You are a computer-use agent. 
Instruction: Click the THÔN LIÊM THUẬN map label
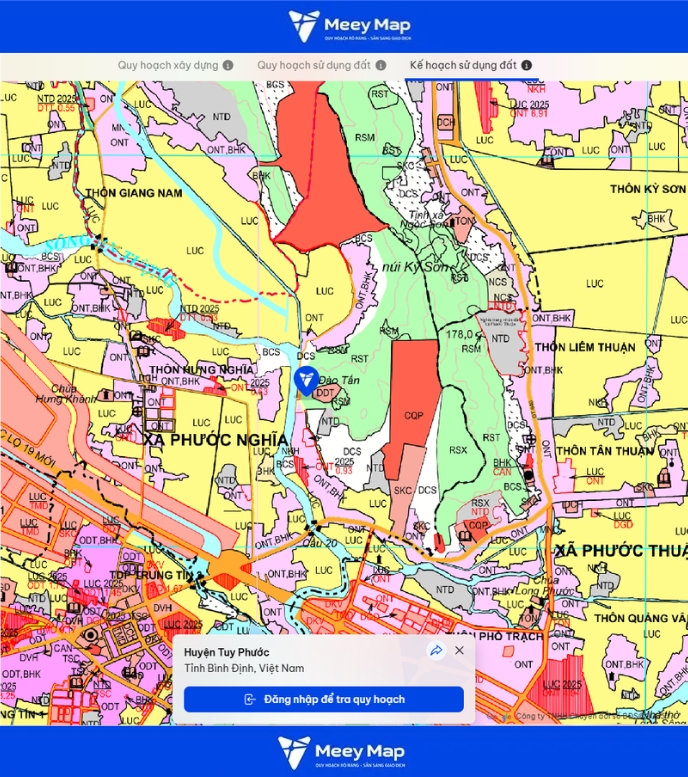[x=585, y=347]
